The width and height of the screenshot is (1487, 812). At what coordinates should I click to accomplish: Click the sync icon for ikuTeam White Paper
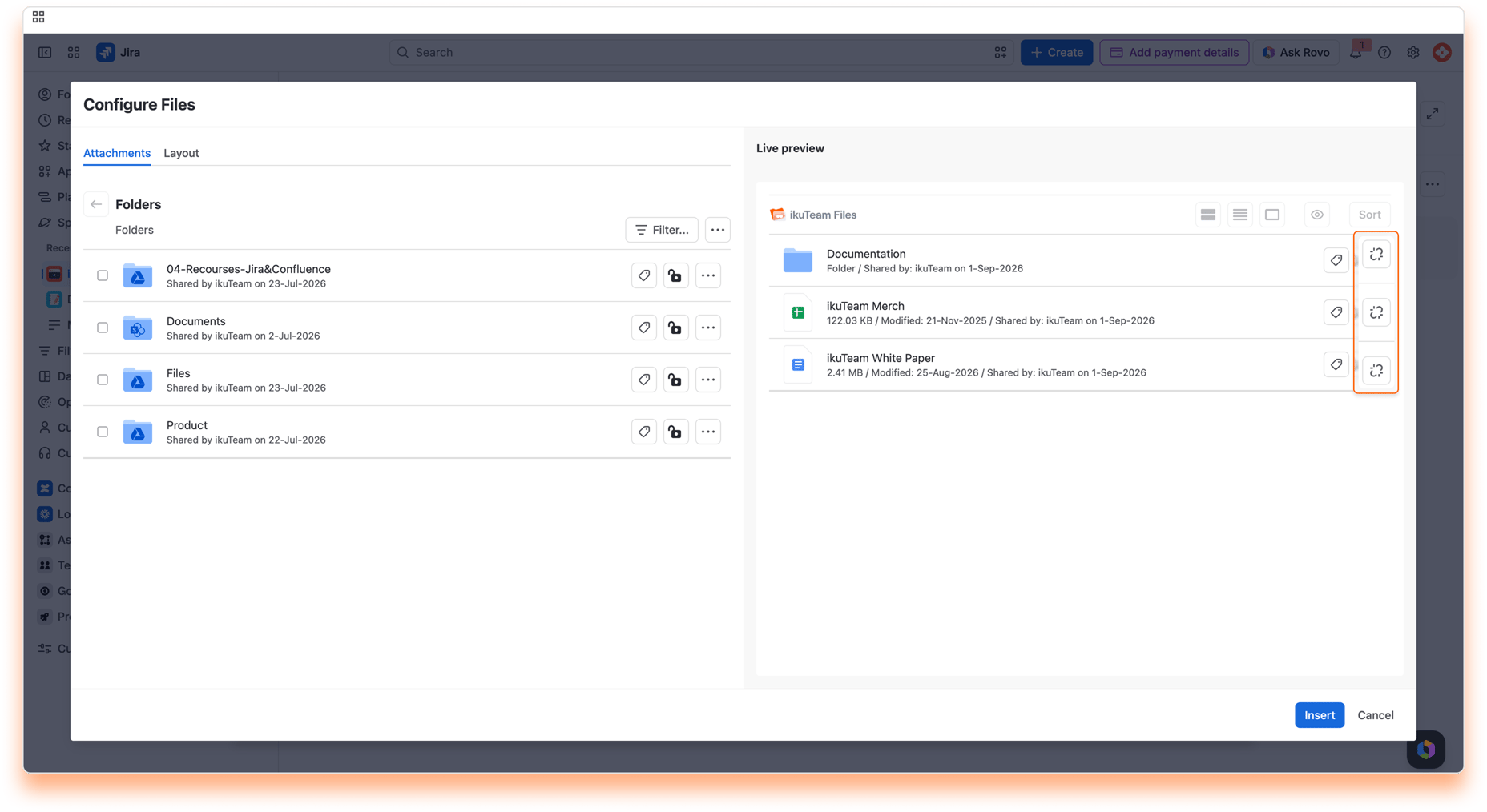[1376, 371]
